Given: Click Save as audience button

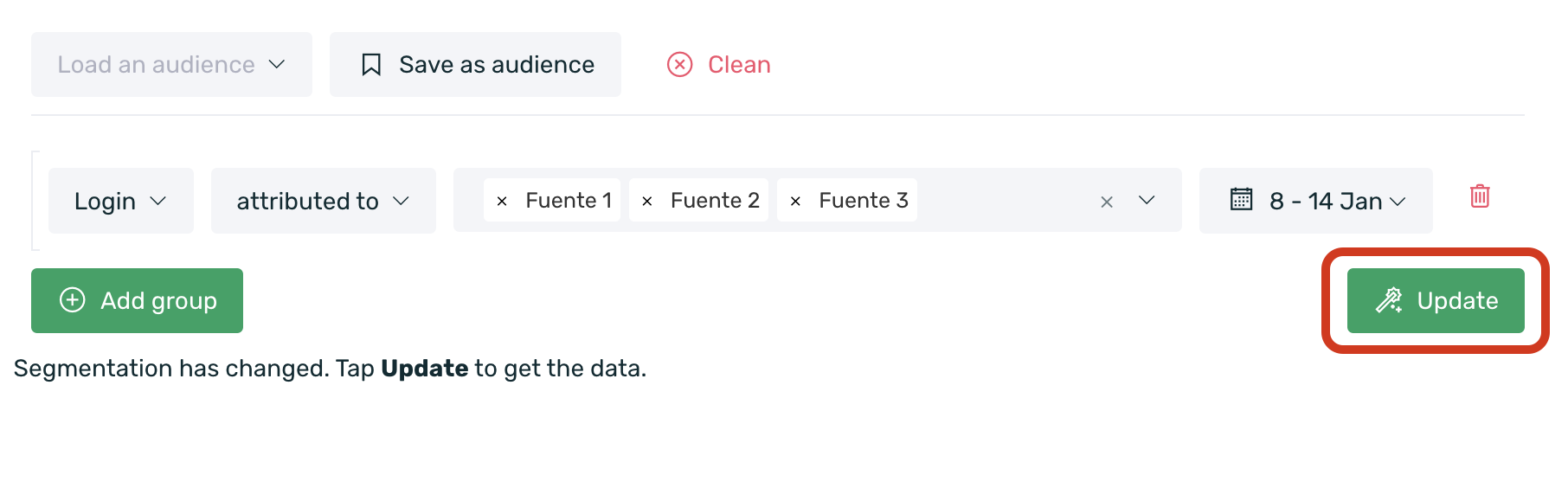Looking at the screenshot, I should pos(475,65).
